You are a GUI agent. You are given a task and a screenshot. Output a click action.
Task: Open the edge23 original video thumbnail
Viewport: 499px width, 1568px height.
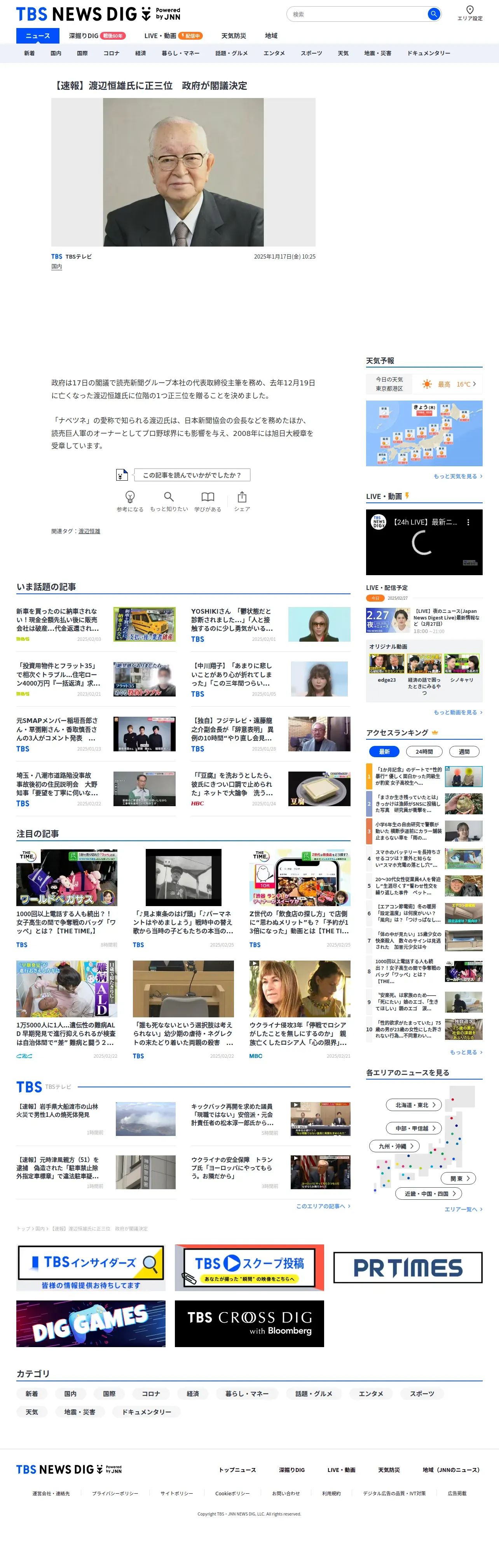[x=386, y=663]
